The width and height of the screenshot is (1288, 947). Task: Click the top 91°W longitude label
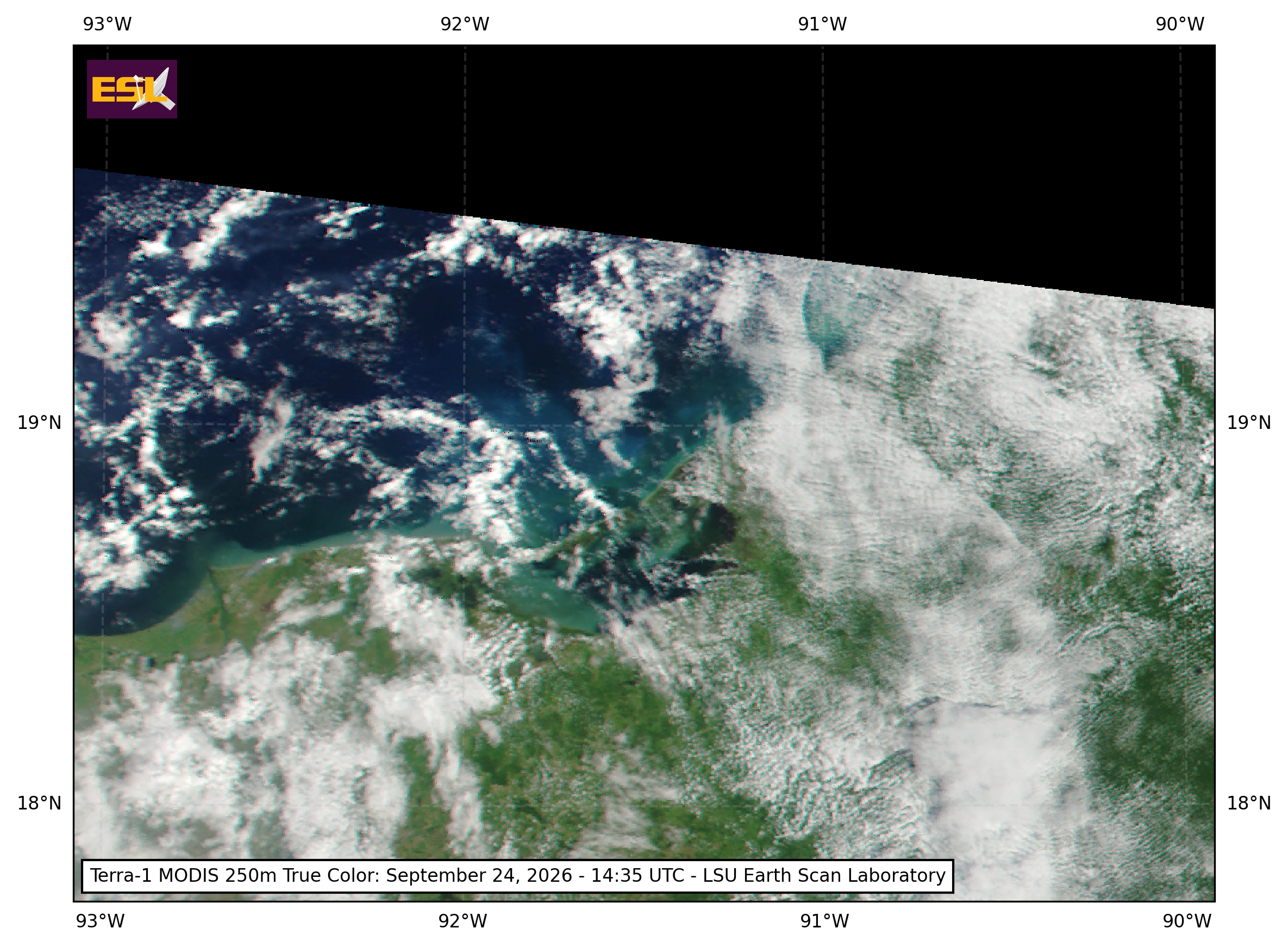822,24
